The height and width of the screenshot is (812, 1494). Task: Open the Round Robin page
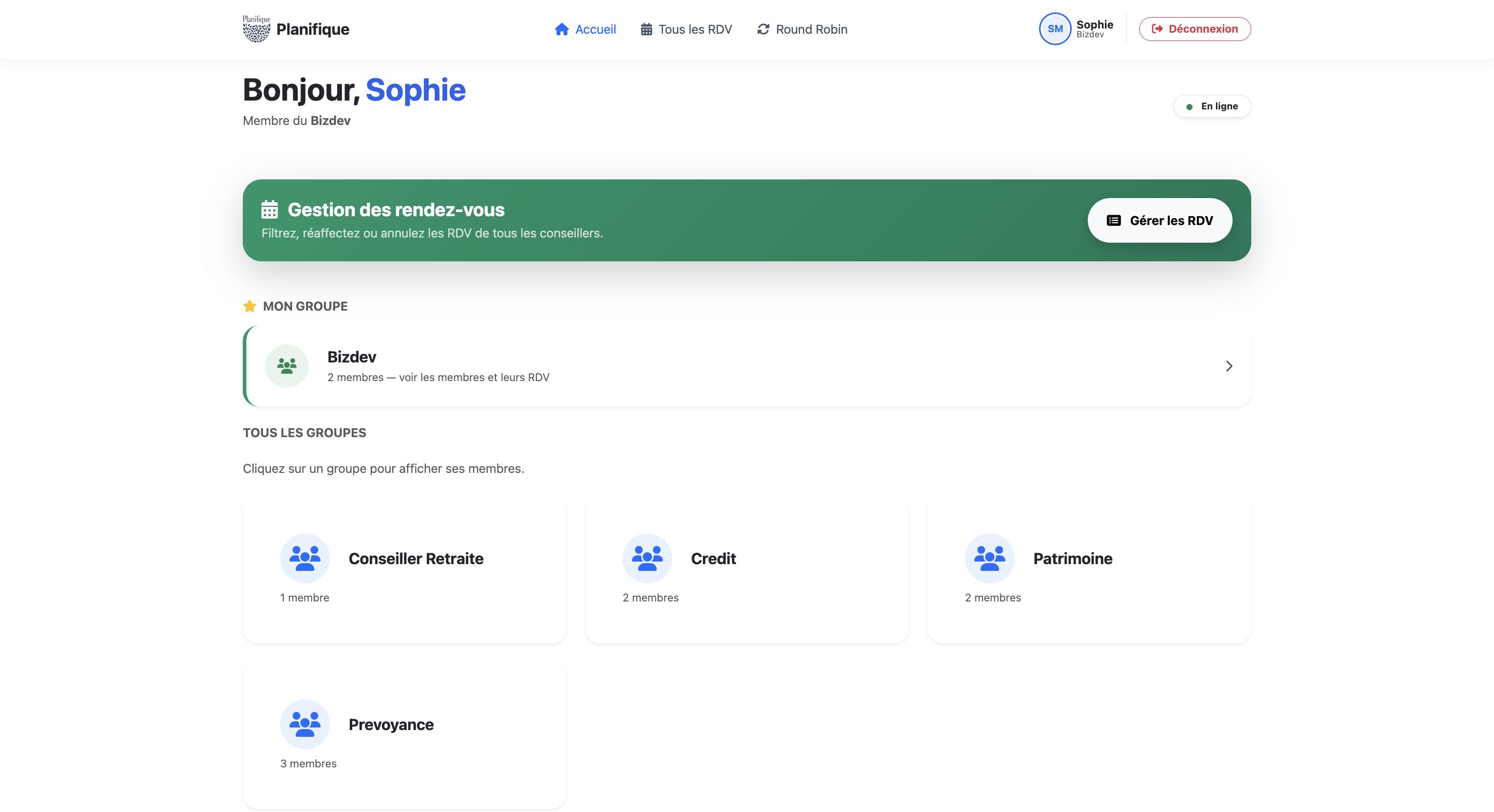[803, 29]
